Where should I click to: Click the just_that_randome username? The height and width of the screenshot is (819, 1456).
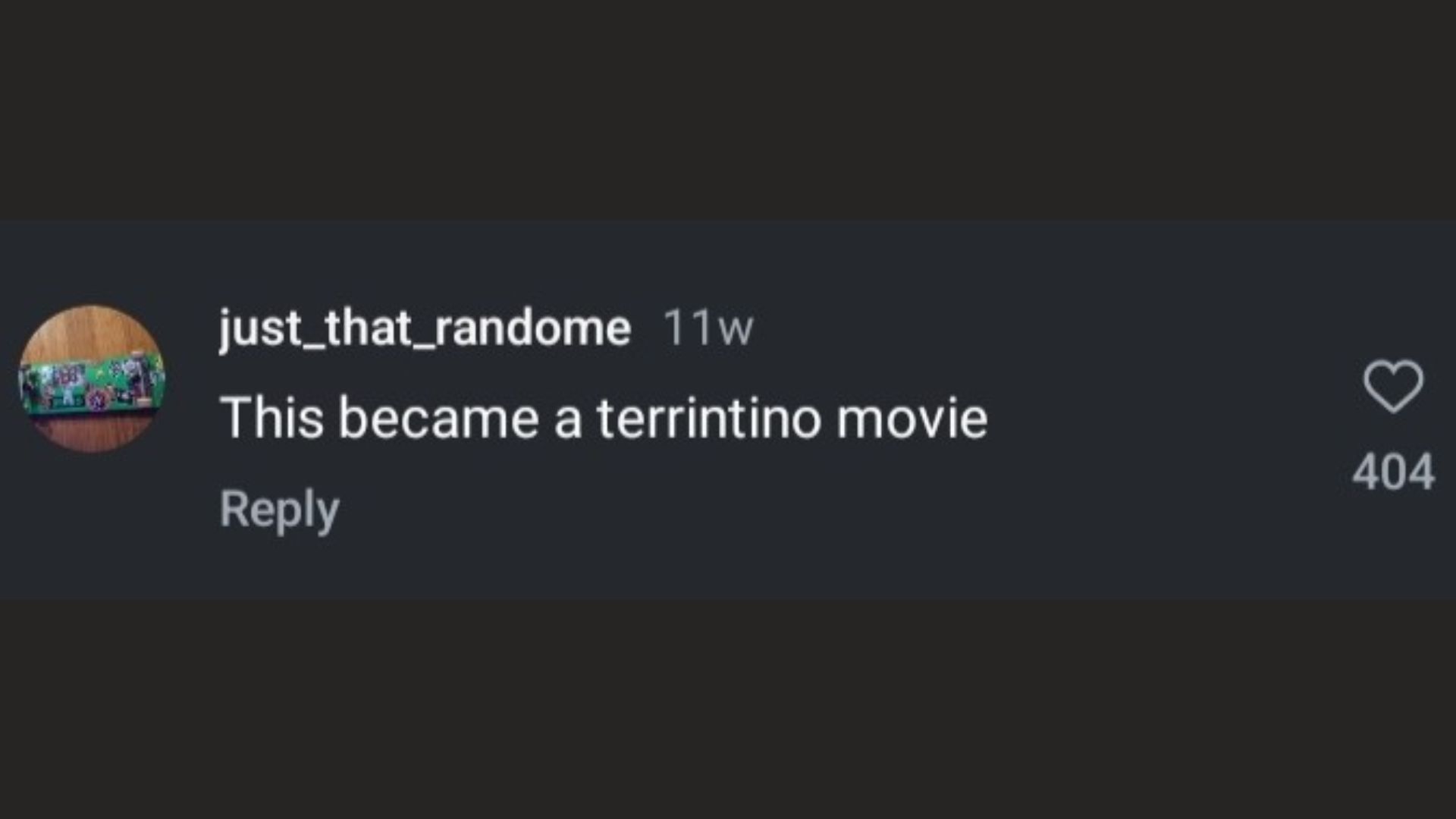425,328
